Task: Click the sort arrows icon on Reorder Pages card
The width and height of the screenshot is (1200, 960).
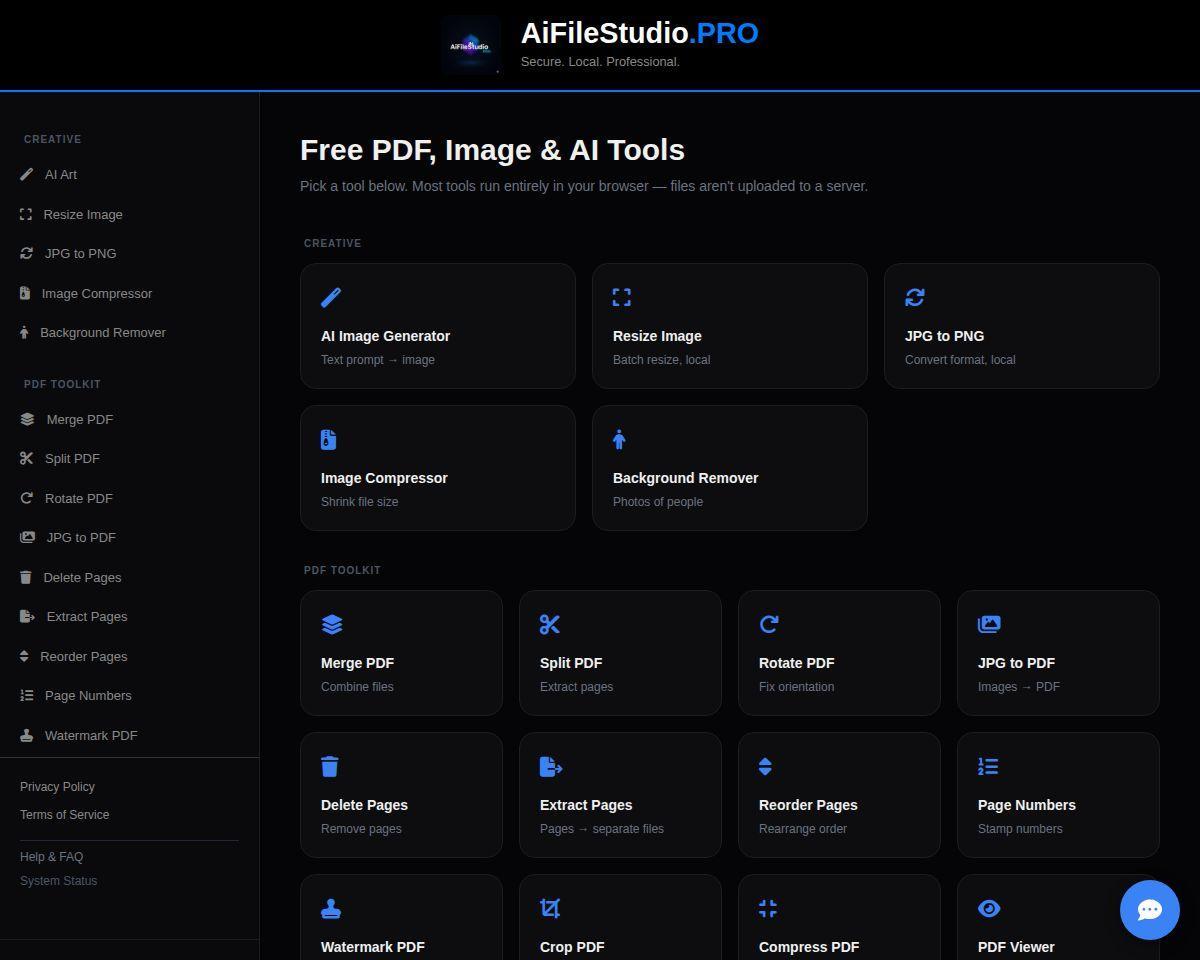Action: (x=765, y=766)
